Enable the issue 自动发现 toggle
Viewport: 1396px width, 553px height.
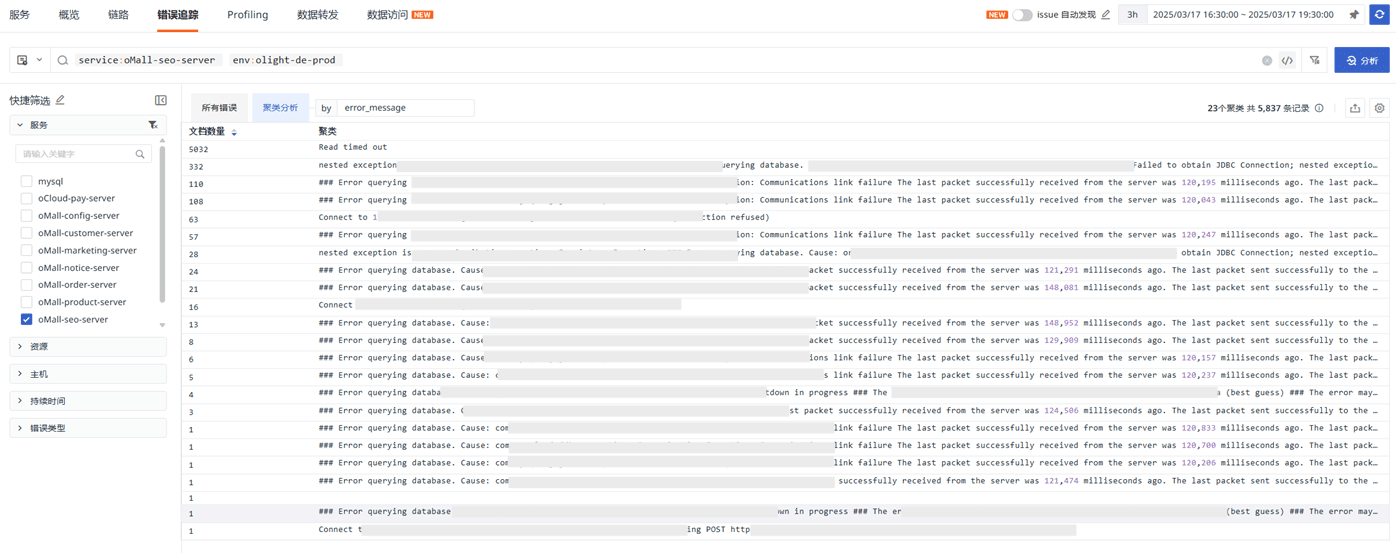pyautogui.click(x=1022, y=15)
